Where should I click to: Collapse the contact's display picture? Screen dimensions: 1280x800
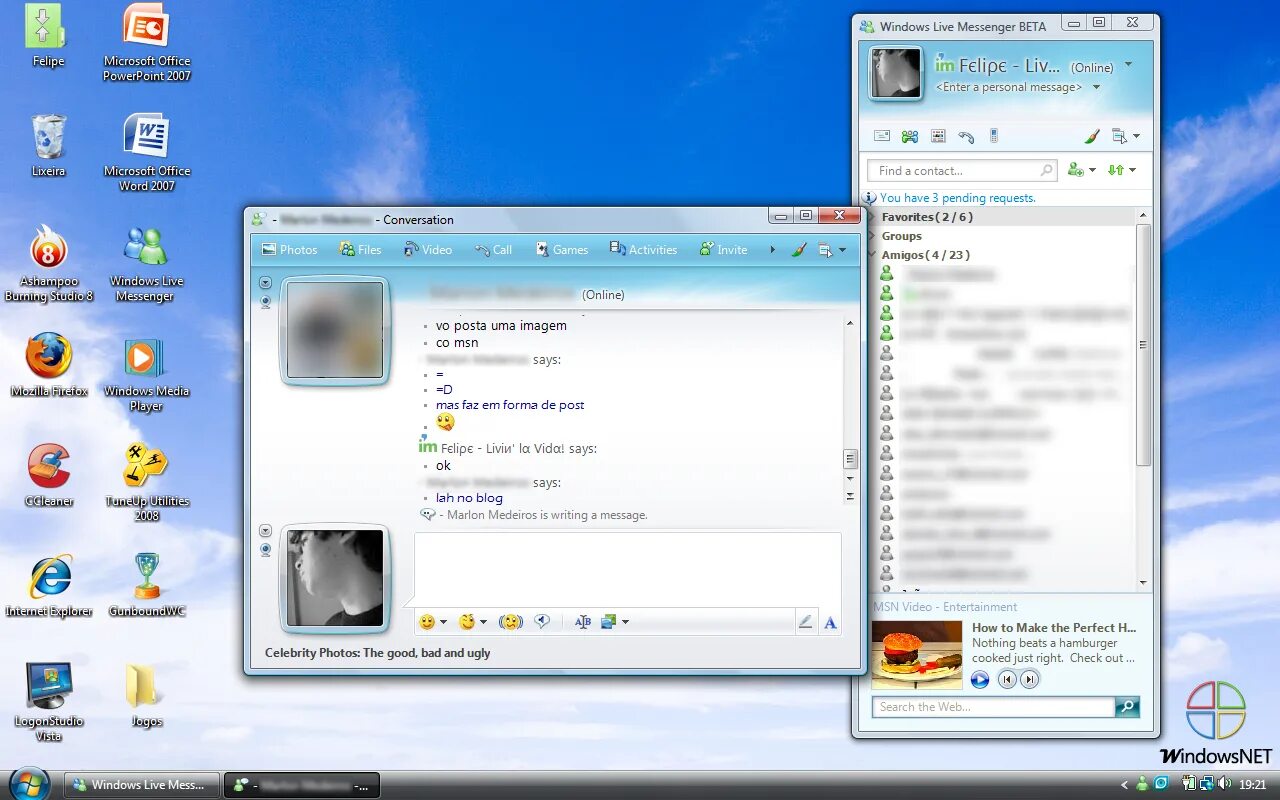tap(265, 283)
